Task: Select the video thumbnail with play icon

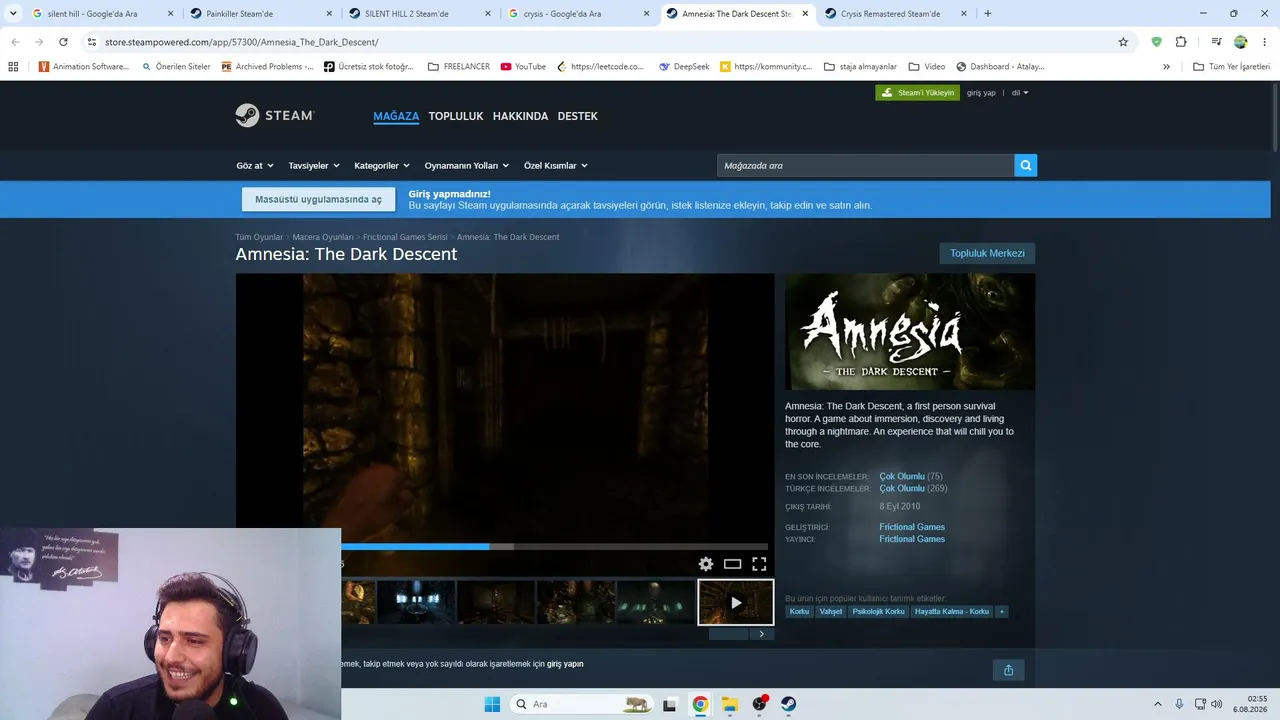Action: tap(735, 602)
